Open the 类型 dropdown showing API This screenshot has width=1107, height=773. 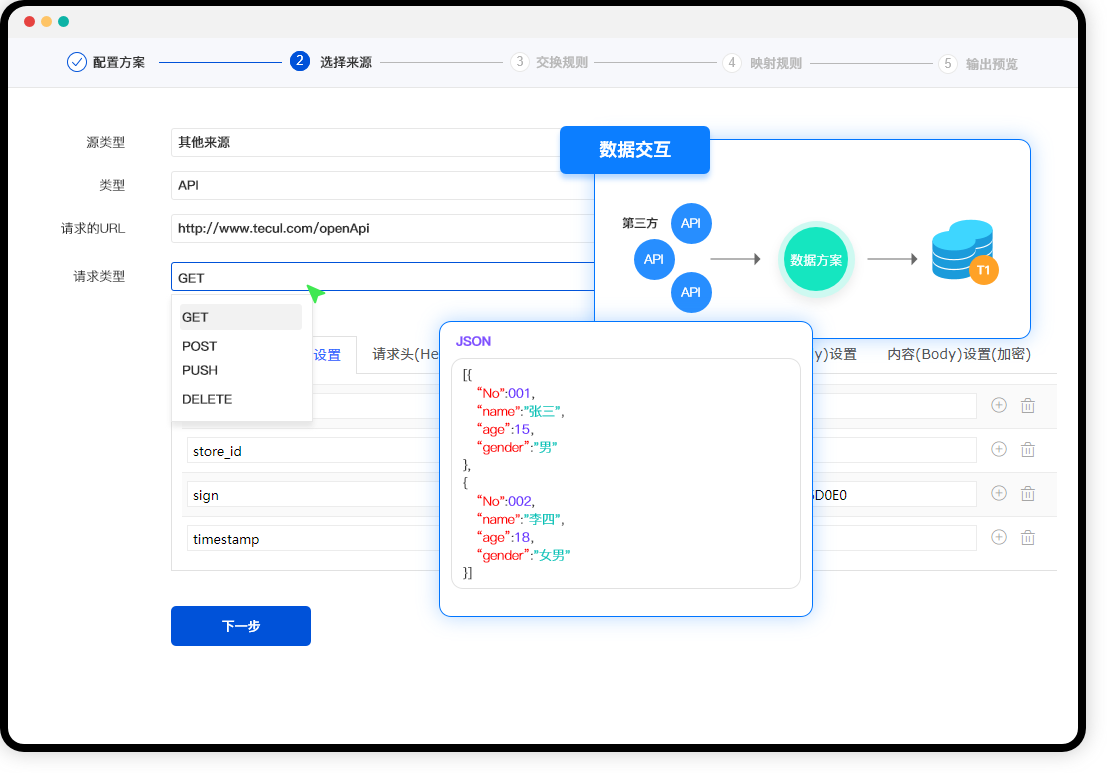tap(383, 185)
